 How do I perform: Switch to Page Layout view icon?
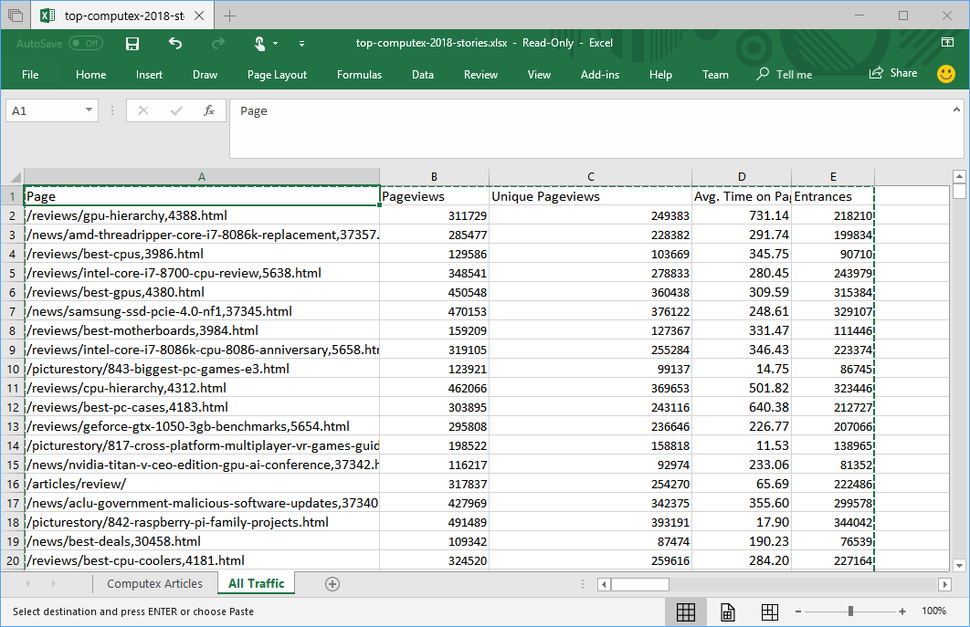[727, 611]
